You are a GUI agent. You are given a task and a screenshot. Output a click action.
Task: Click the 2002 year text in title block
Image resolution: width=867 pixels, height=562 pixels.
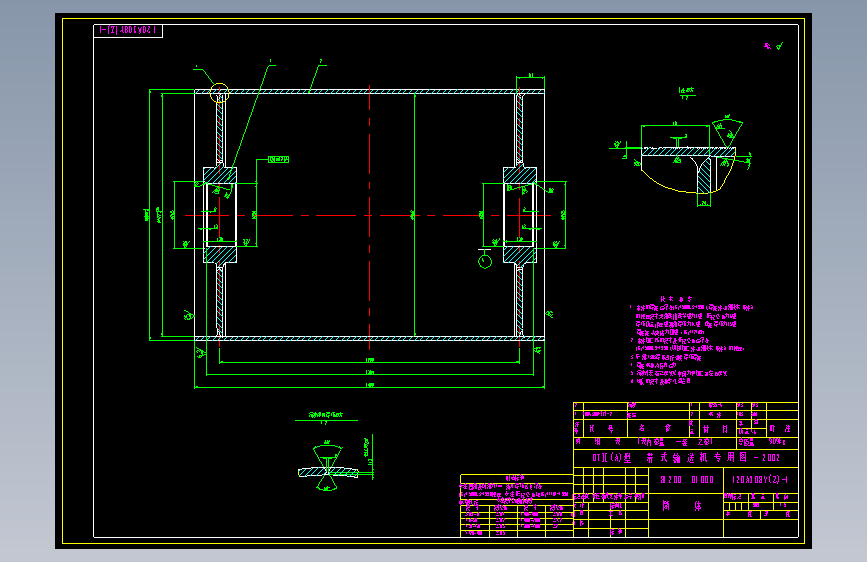pyautogui.click(x=771, y=458)
